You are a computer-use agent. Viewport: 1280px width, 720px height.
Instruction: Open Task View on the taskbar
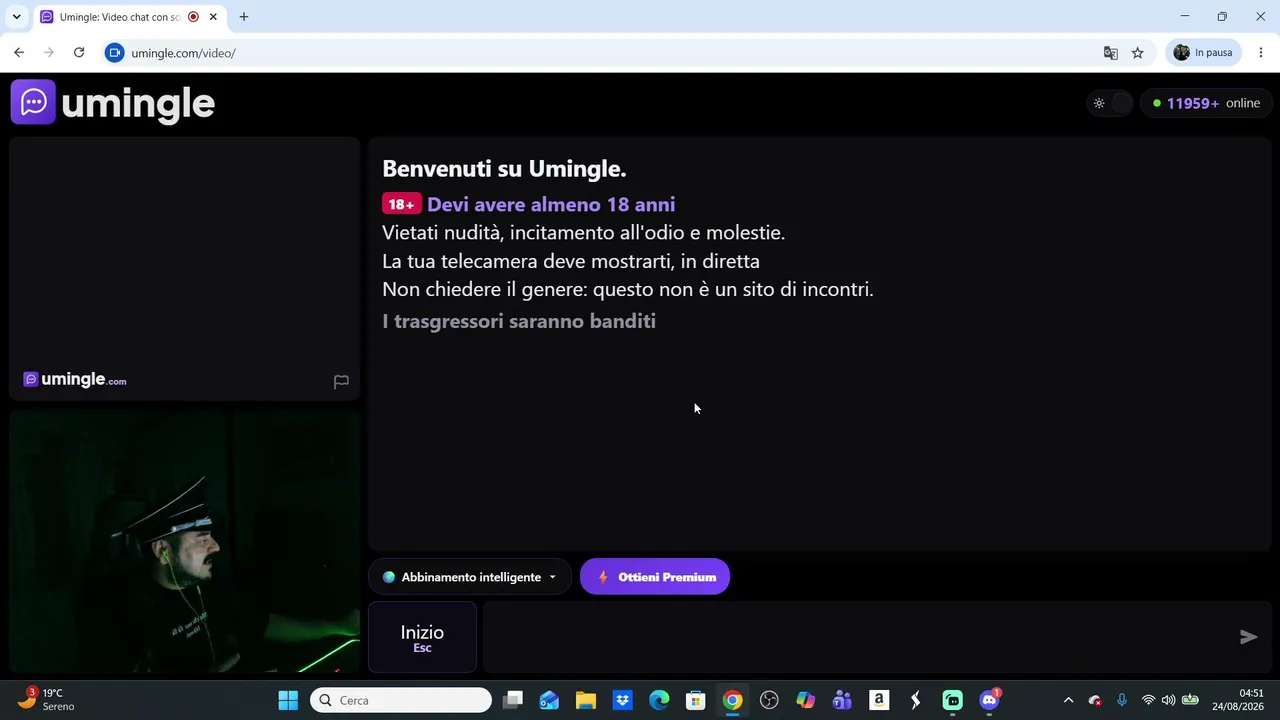click(x=513, y=700)
